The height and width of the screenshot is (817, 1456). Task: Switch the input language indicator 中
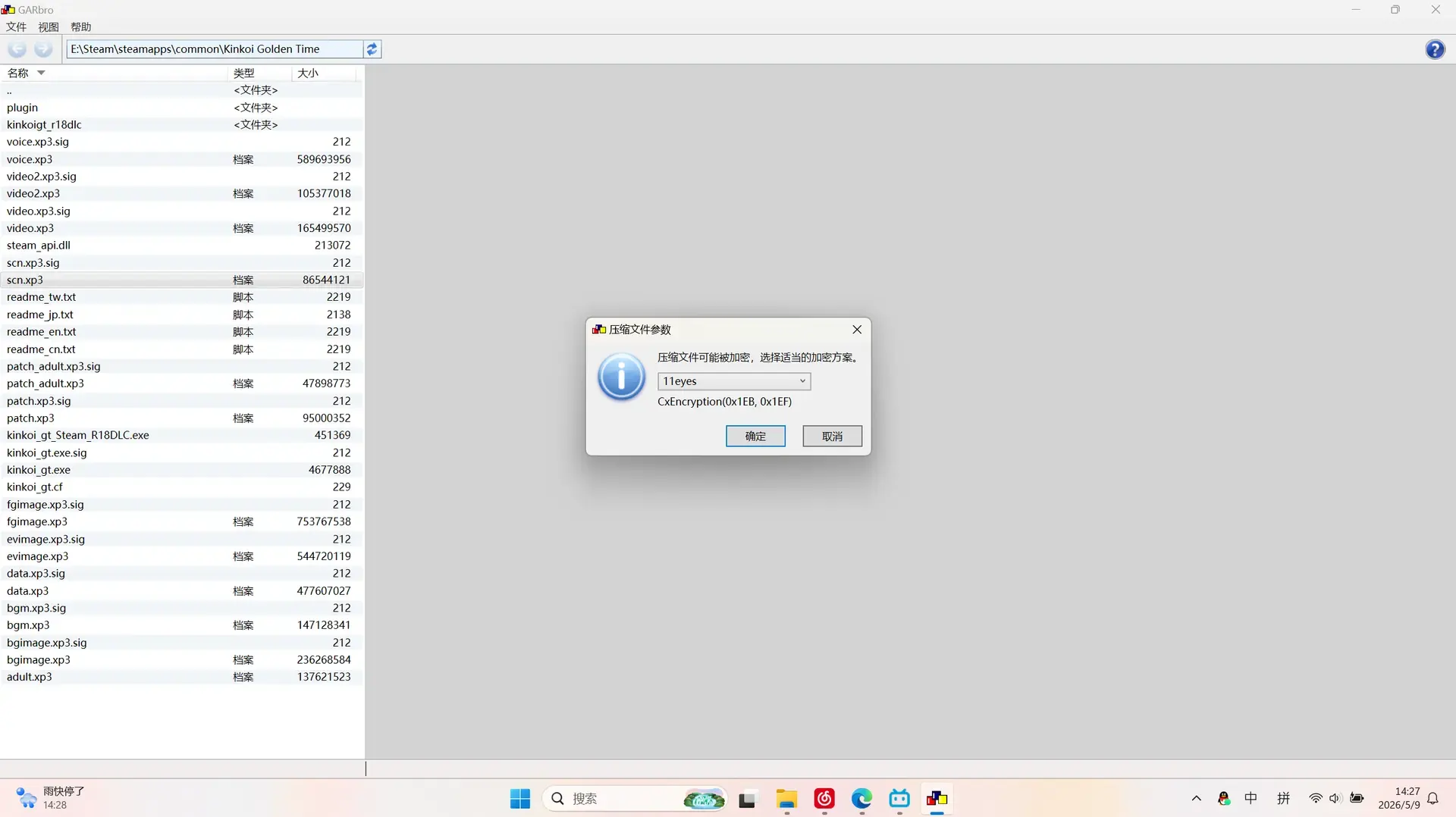coord(1251,799)
